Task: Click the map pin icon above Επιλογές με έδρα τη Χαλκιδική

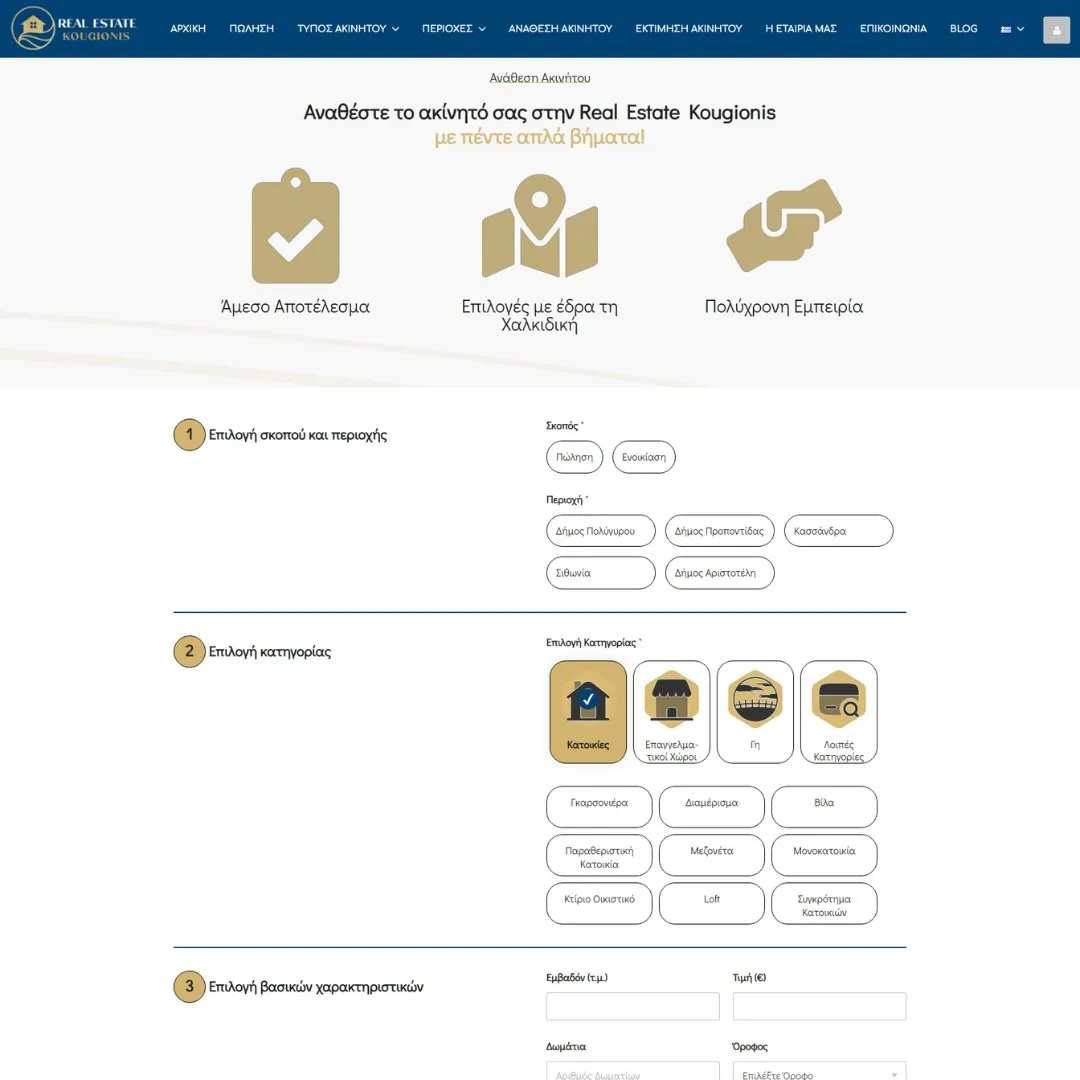Action: [540, 226]
